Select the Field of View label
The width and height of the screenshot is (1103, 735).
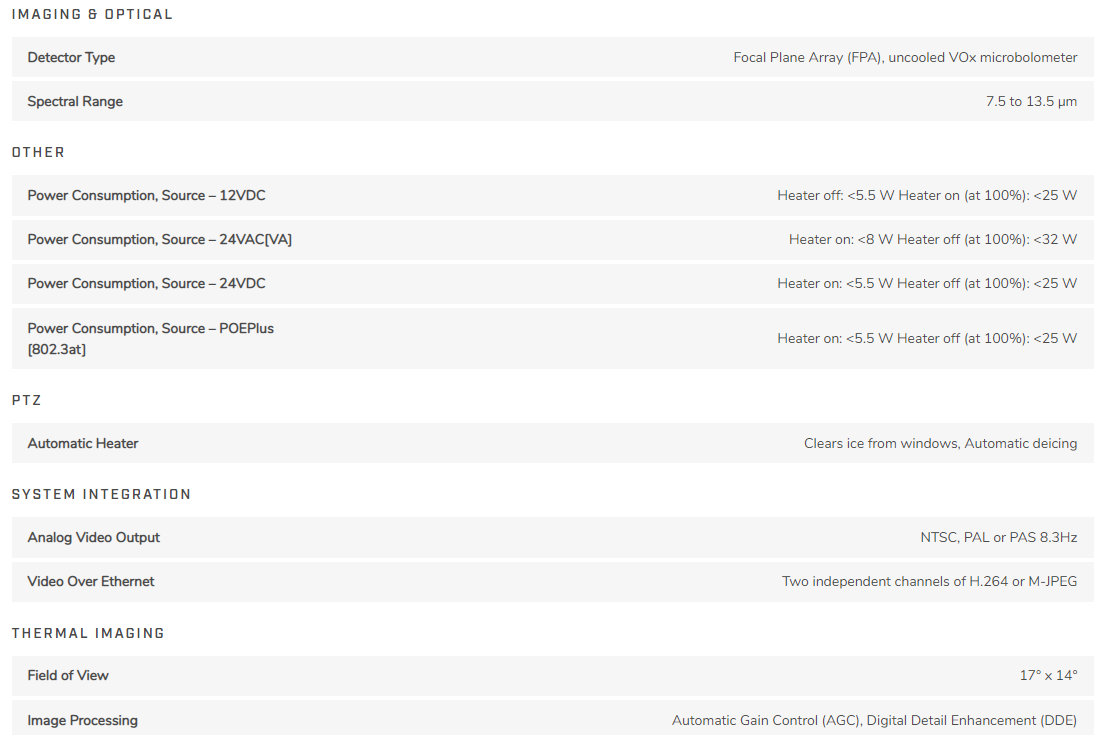point(68,675)
